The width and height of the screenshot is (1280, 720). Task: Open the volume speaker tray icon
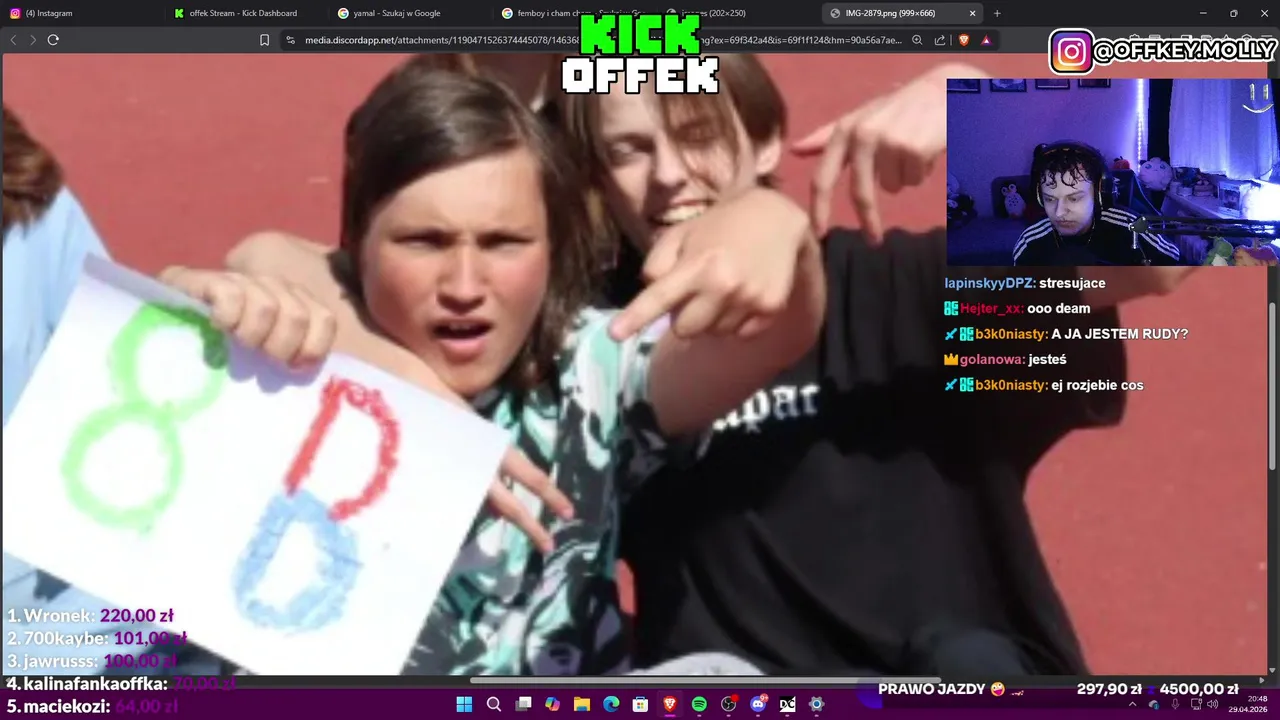tap(1212, 704)
